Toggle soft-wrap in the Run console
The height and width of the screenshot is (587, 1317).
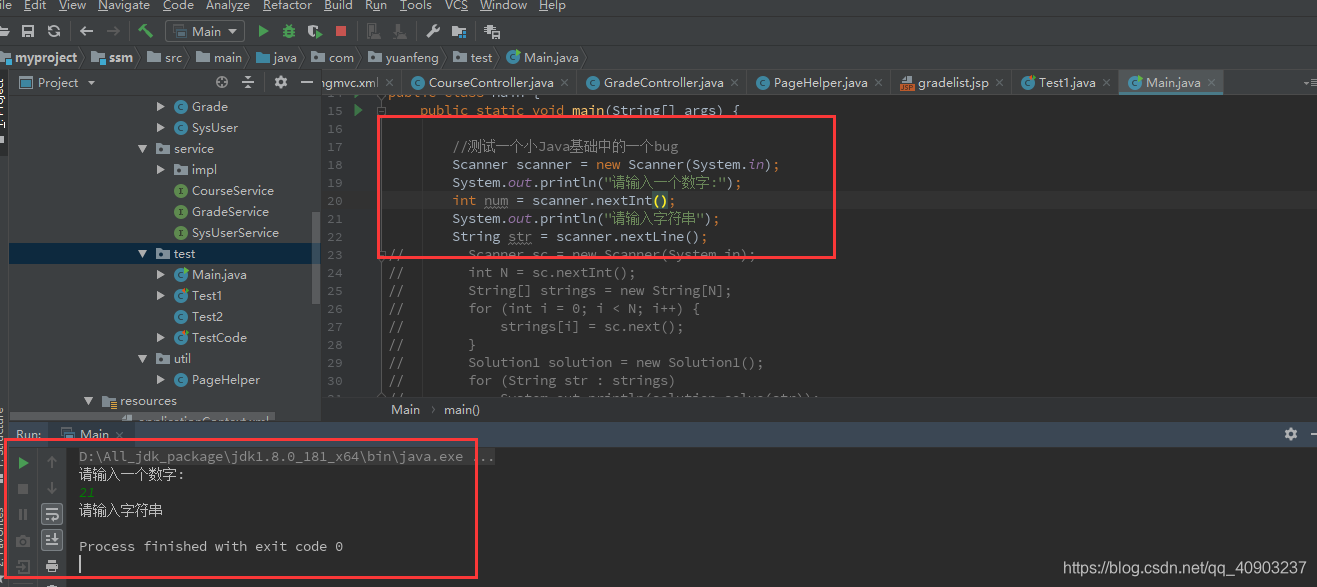[x=52, y=514]
